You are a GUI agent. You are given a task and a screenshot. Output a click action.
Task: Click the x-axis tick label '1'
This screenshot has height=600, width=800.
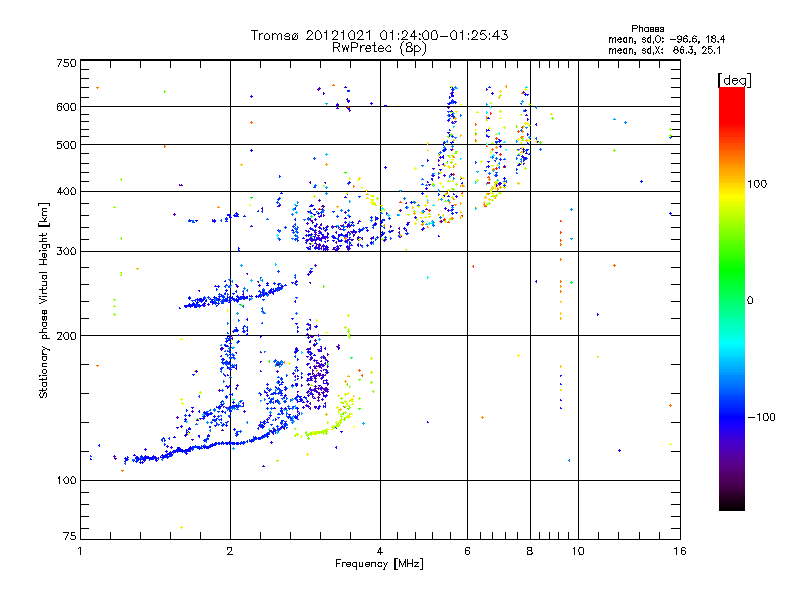80,551
